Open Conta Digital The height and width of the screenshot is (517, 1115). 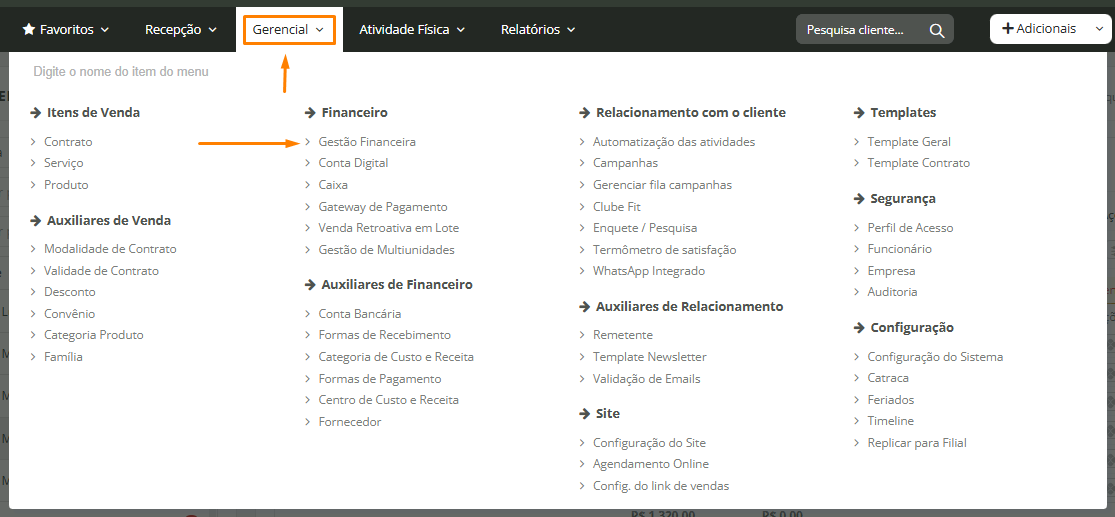click(x=353, y=163)
